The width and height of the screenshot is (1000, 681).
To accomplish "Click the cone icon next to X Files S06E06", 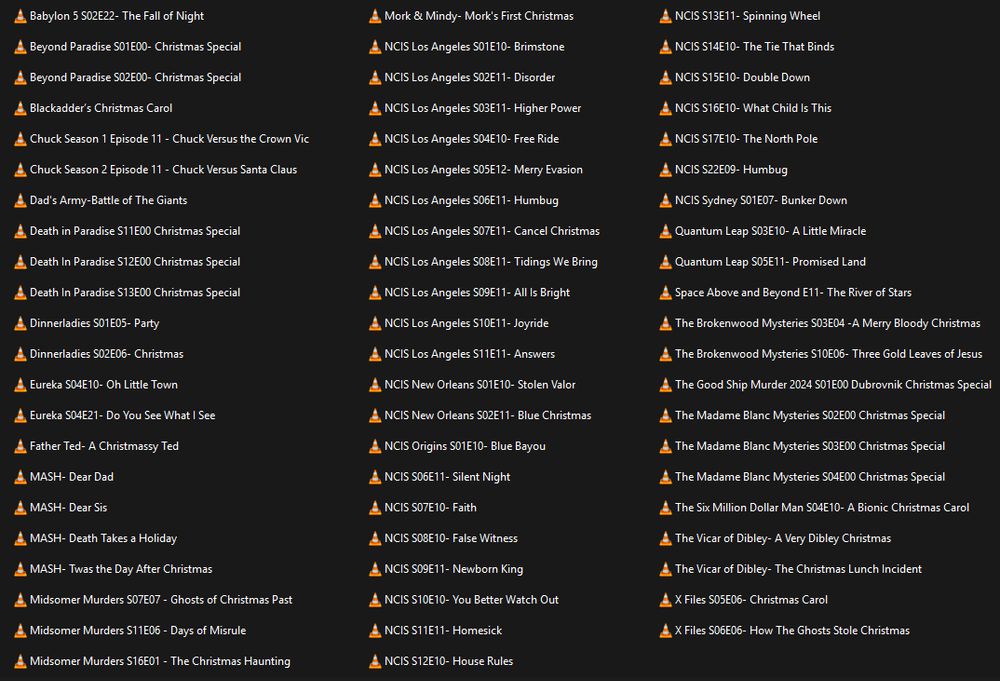I will point(665,631).
